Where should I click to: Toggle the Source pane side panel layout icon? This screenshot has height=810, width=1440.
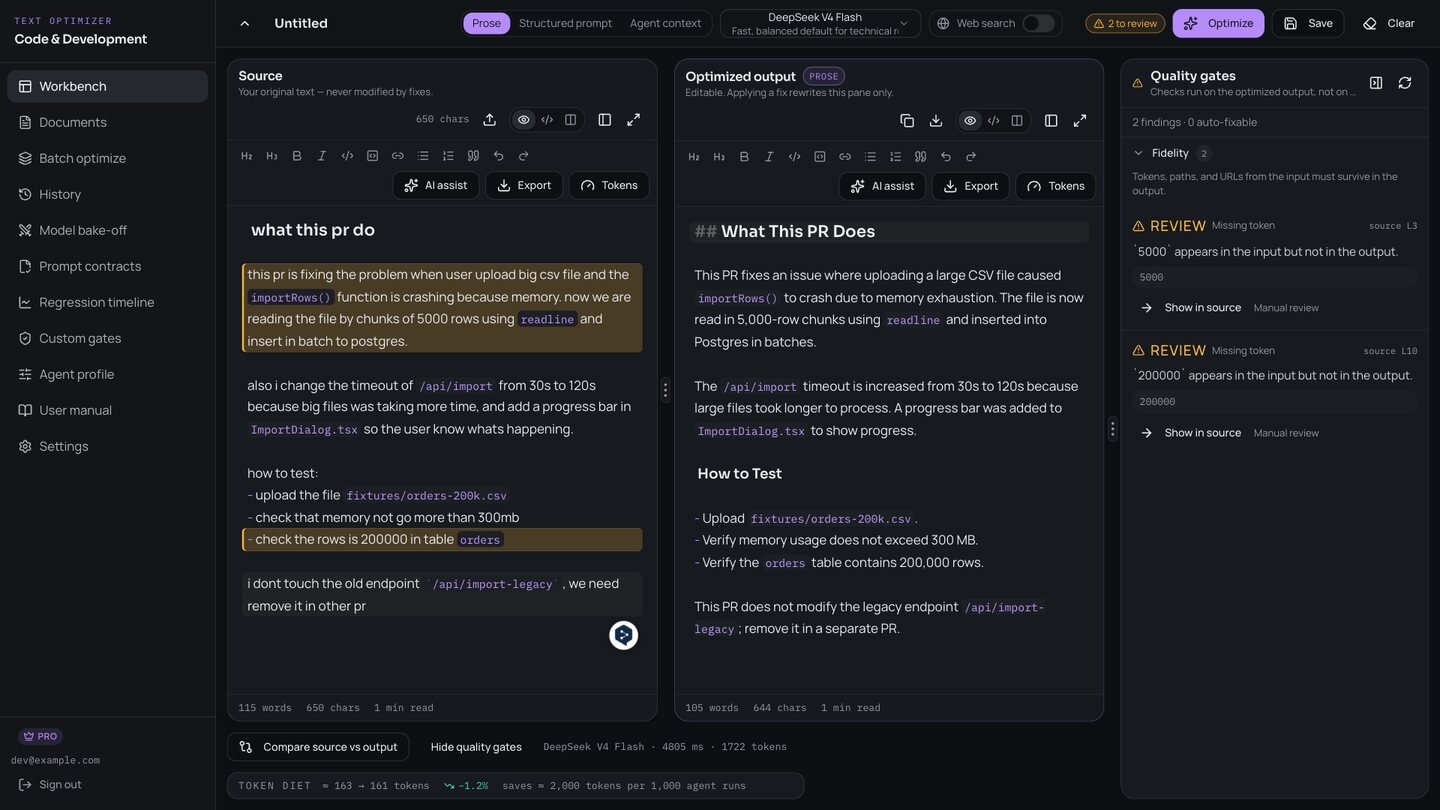click(605, 120)
